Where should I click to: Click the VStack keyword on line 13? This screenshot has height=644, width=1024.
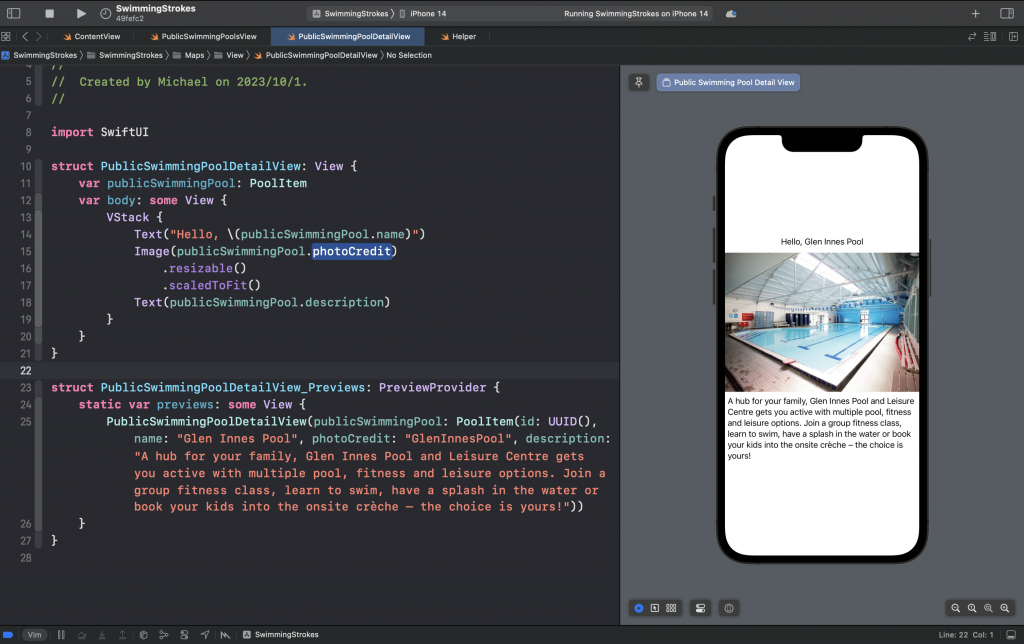click(128, 217)
